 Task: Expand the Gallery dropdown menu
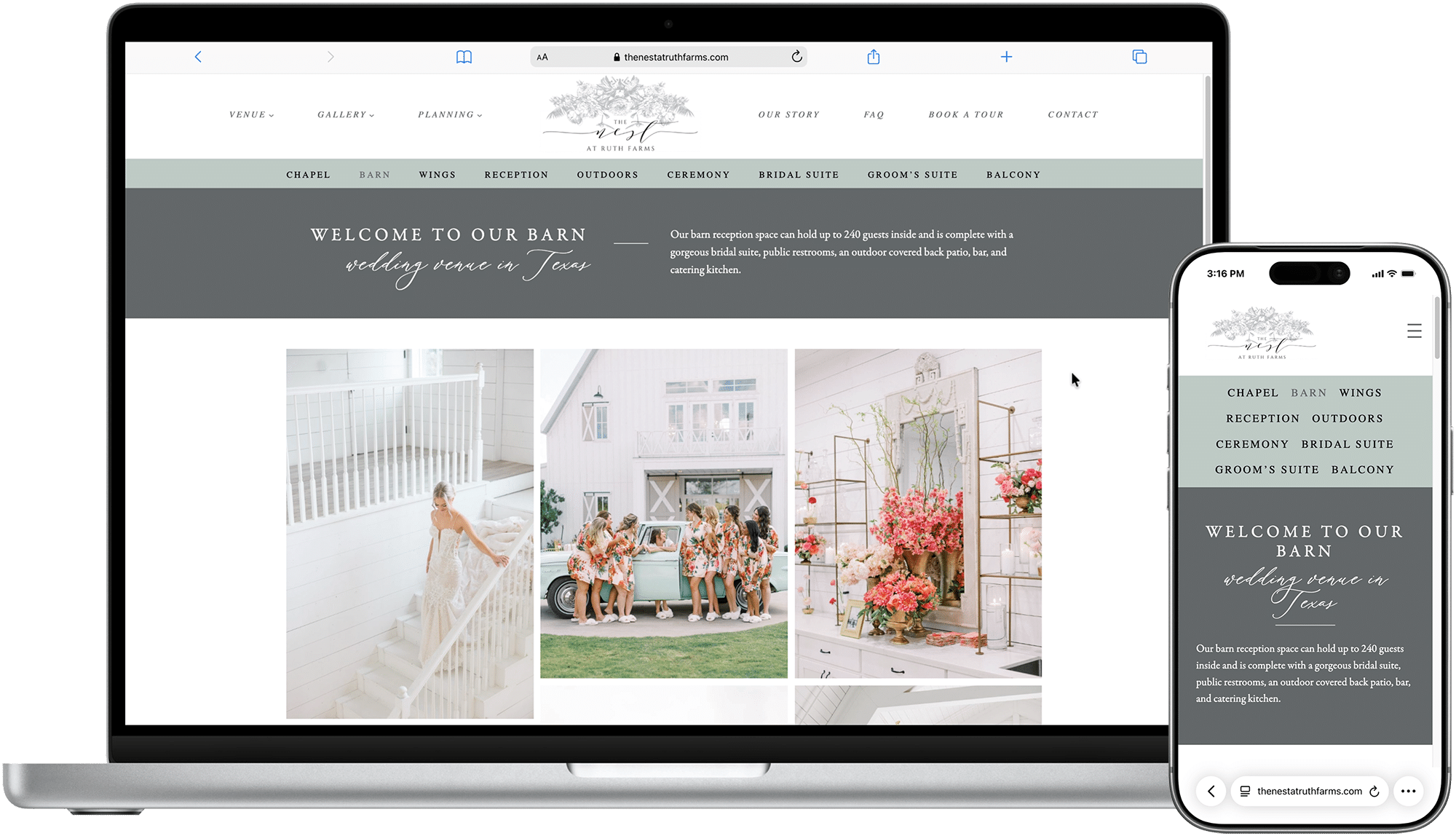click(345, 115)
